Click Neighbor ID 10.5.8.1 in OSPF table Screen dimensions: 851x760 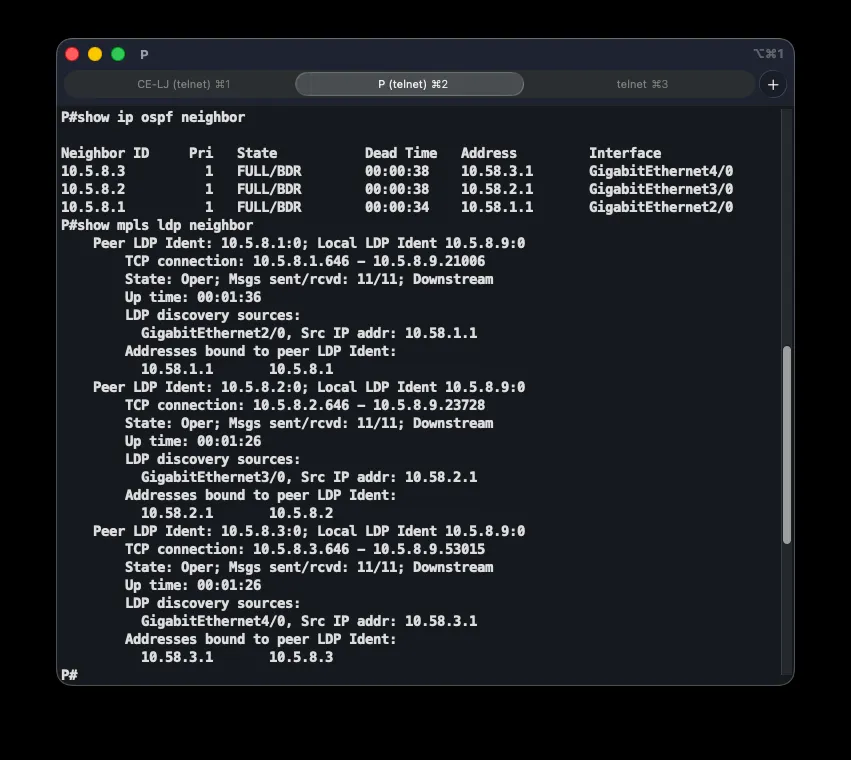93,207
